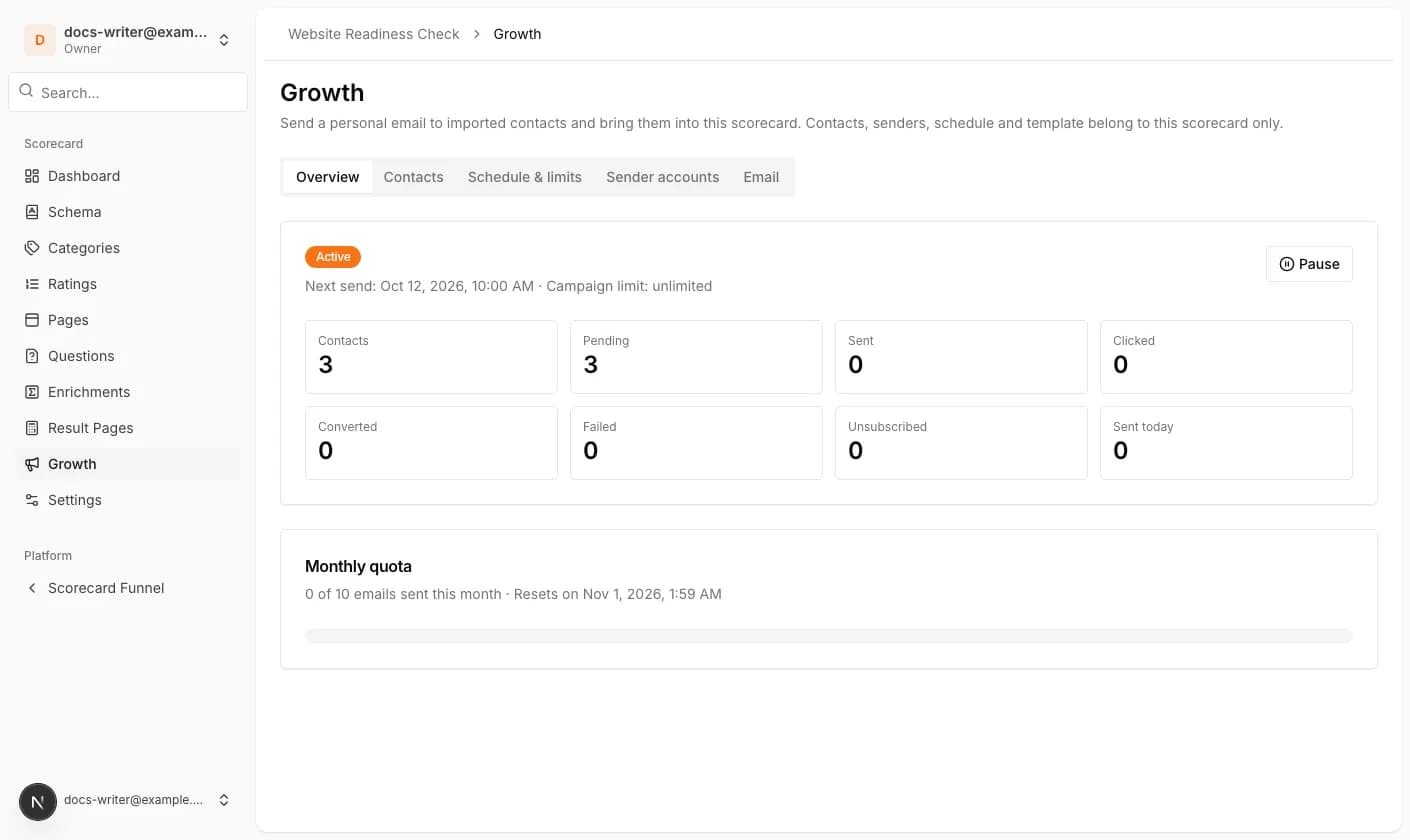Open the Schedule & limits tab
The height and width of the screenshot is (840, 1410).
click(525, 177)
